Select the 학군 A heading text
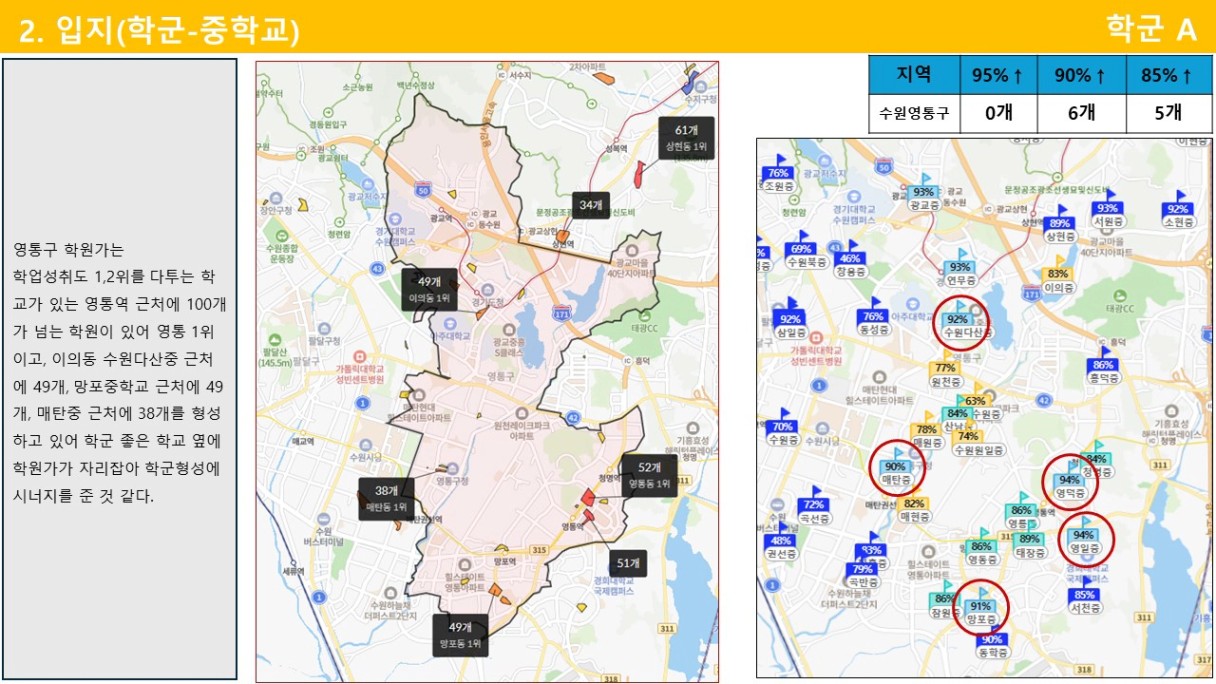1216x684 pixels. [x=1151, y=29]
